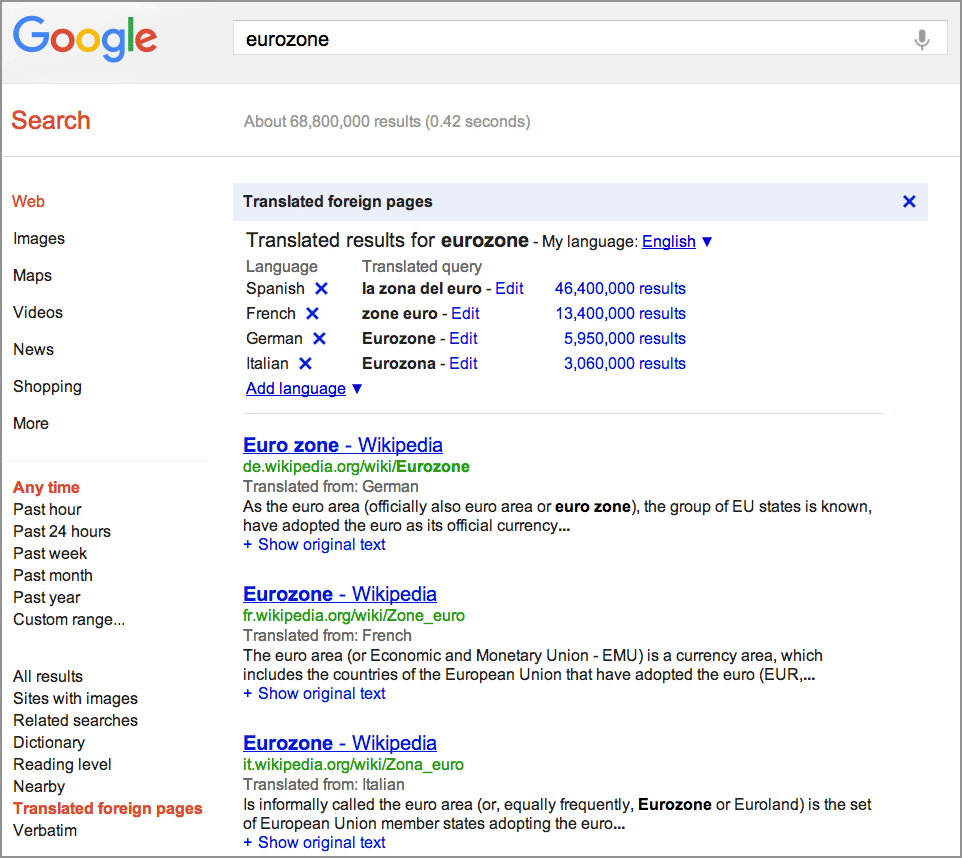962x858 pixels.
Task: Expand the Add language dropdown
Action: click(304, 389)
